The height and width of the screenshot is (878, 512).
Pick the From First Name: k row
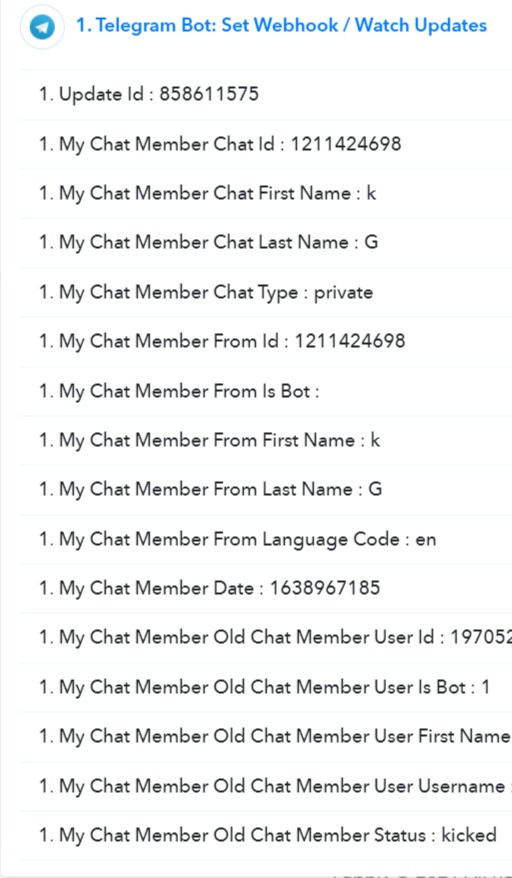click(266, 440)
